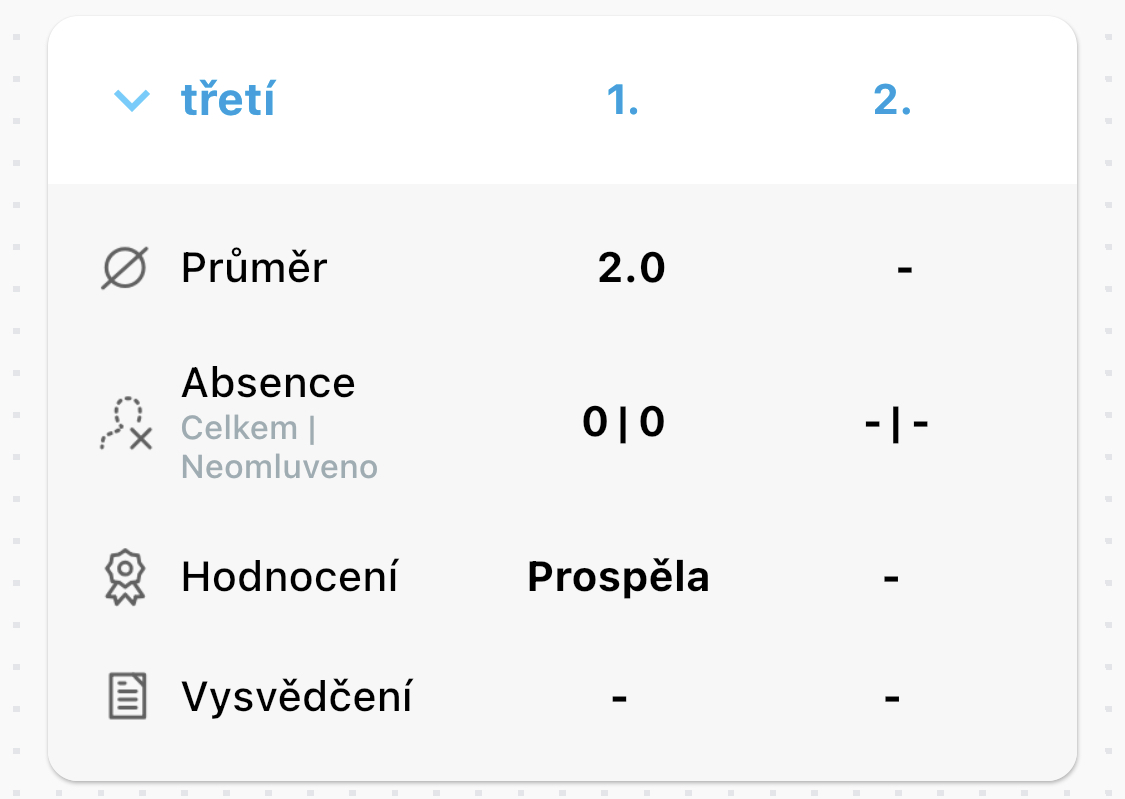
Task: Click first semester Vysvědčení dash
Action: pyautogui.click(x=619, y=697)
